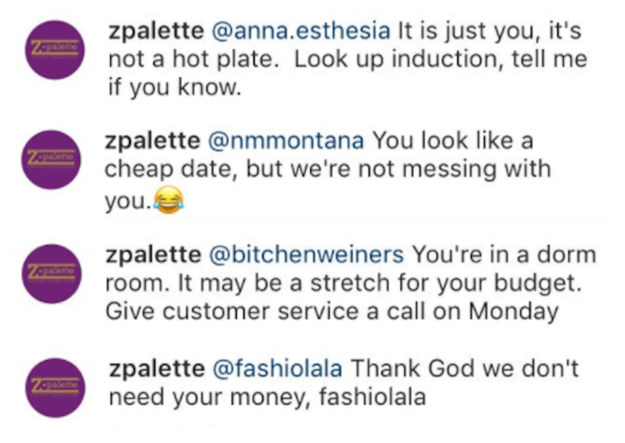Tap the 'stretch for your budget' comment text
Screen dimensions: 625x443
tap(446, 284)
